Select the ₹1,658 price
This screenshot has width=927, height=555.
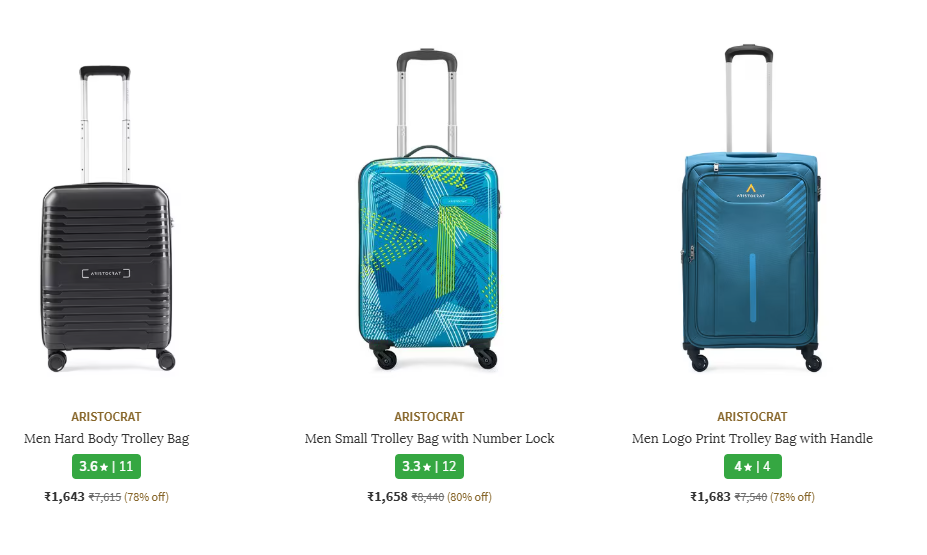click(387, 496)
